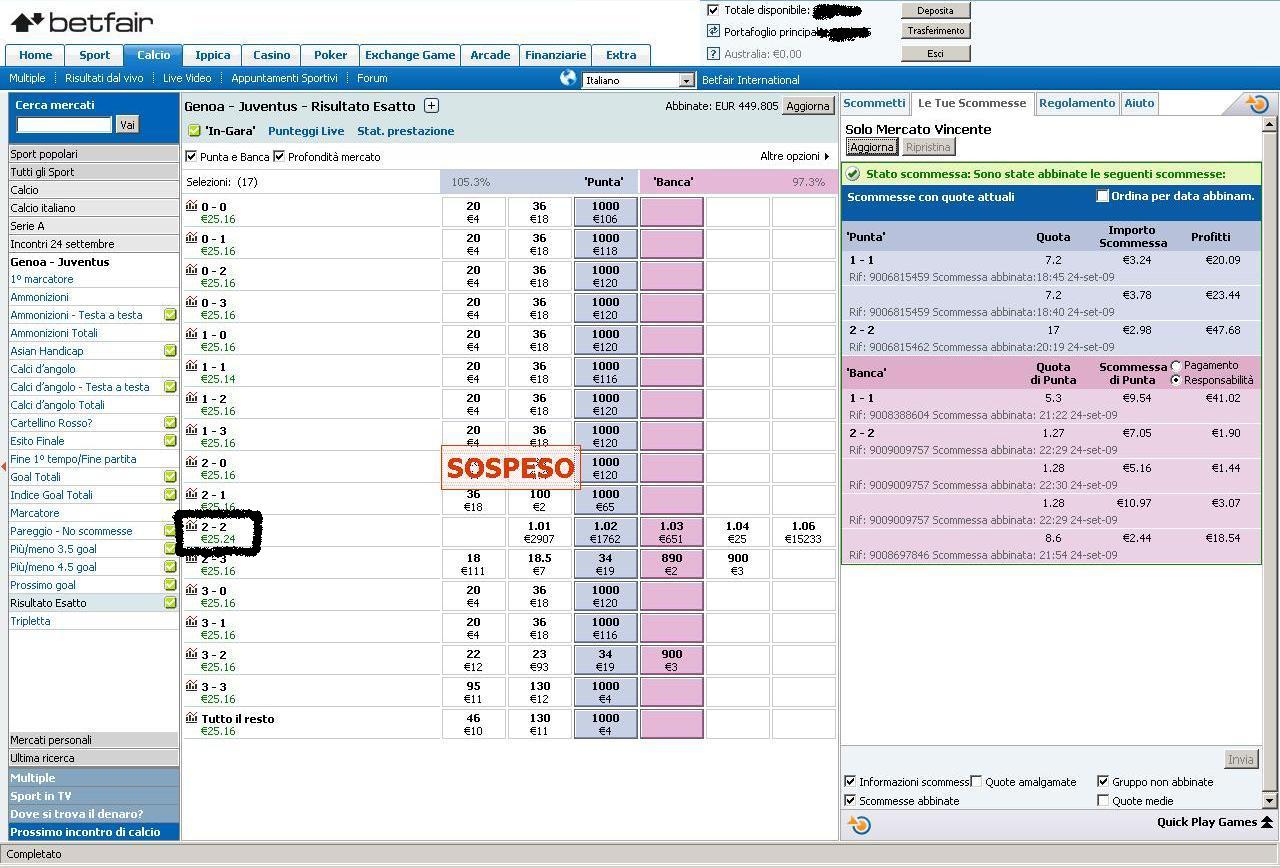Click the in-play icon beside Goal Totali
Viewport: 1280px width, 868px height.
tap(170, 477)
